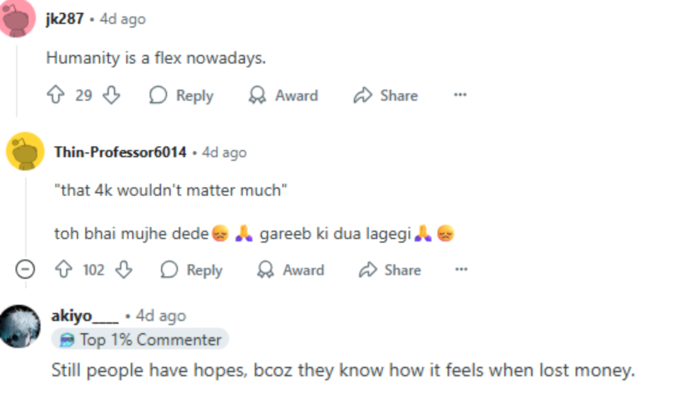Collapse the Thin-Professor6014 comment thread

coord(25,270)
